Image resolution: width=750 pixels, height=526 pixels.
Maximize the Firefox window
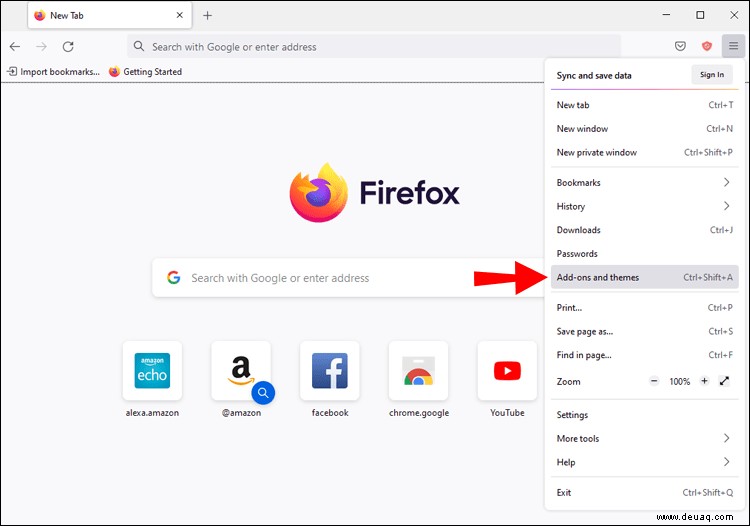(700, 15)
